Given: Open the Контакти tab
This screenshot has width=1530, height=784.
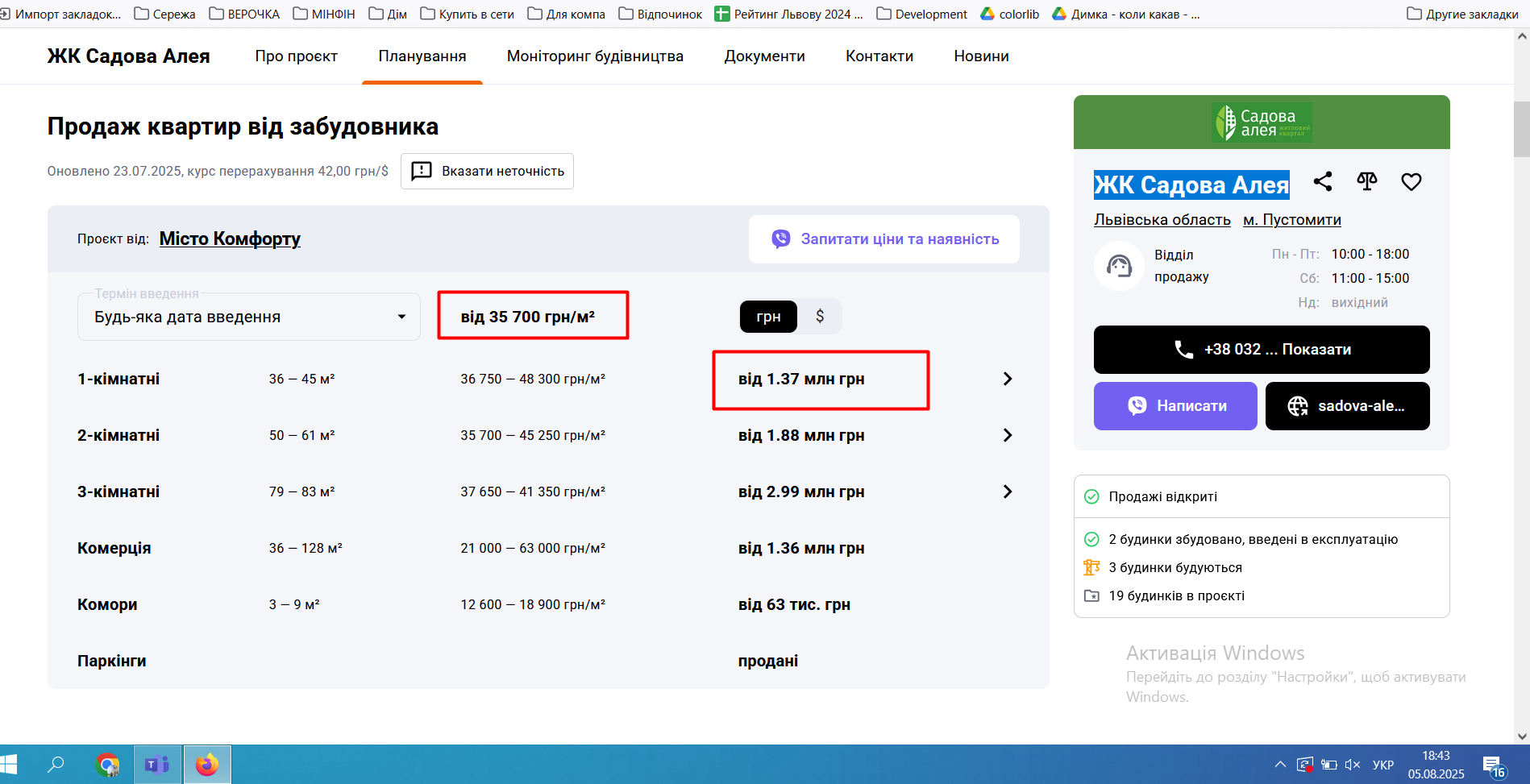Looking at the screenshot, I should tap(879, 56).
